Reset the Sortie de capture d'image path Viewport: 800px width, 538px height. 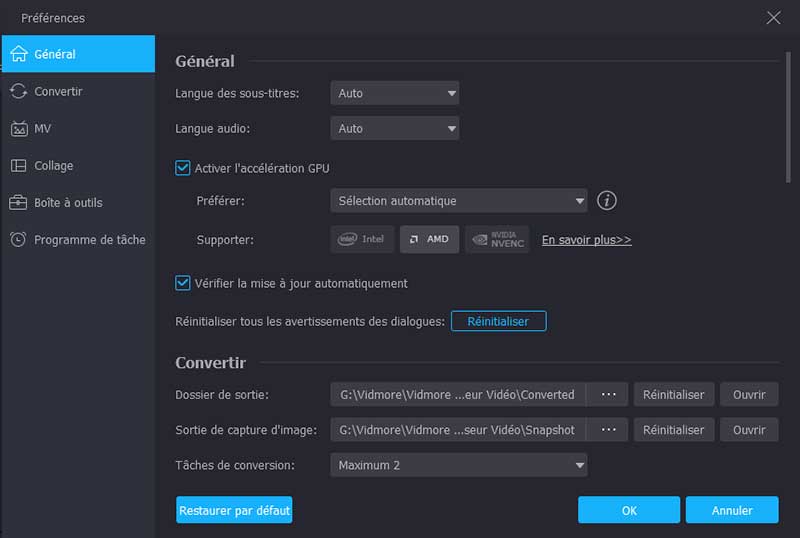pos(673,430)
